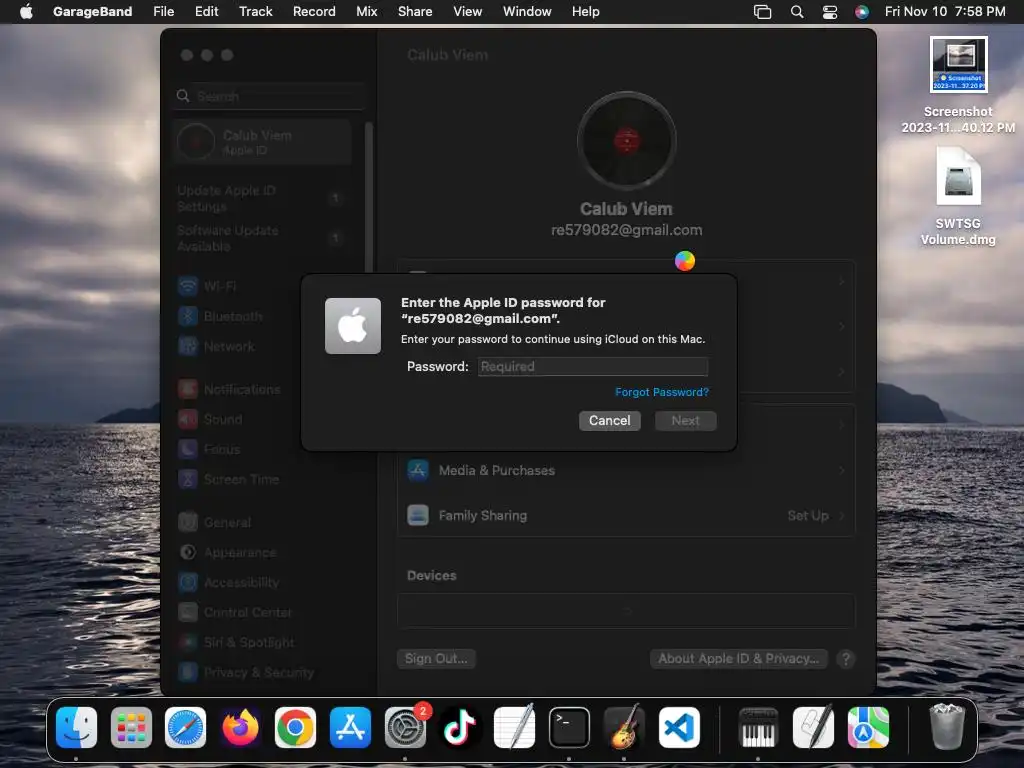Open TextEdit from the dock
1024x768 pixels.
[x=515, y=727]
